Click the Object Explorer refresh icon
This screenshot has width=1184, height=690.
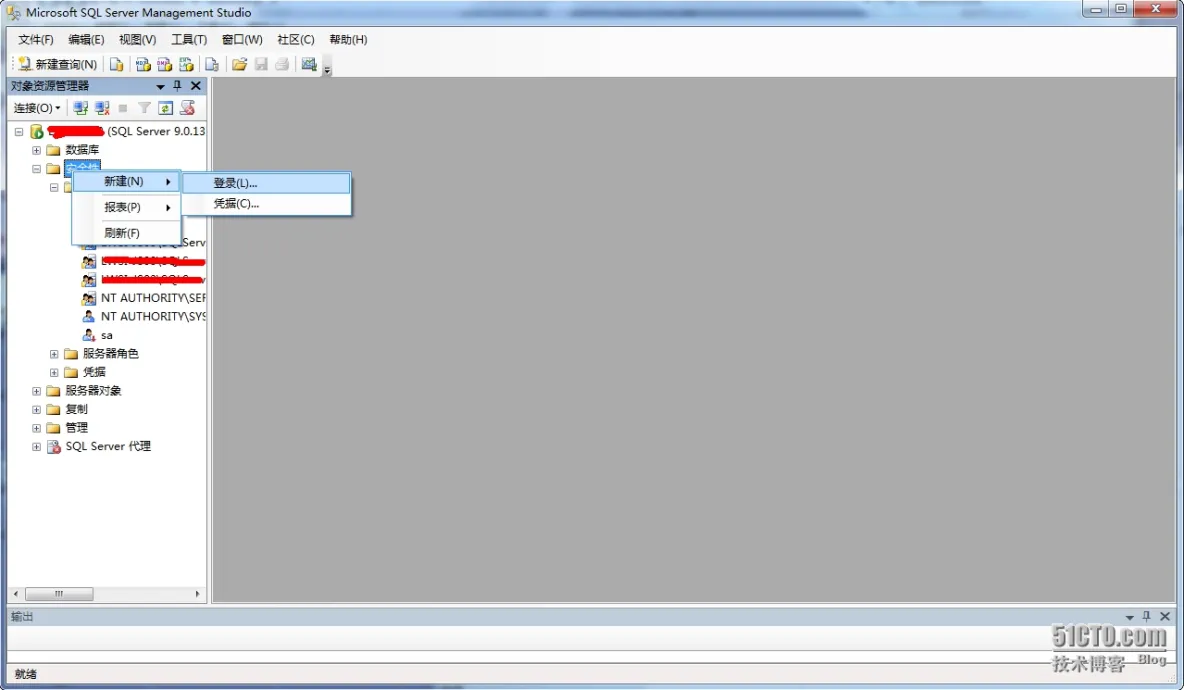(165, 108)
